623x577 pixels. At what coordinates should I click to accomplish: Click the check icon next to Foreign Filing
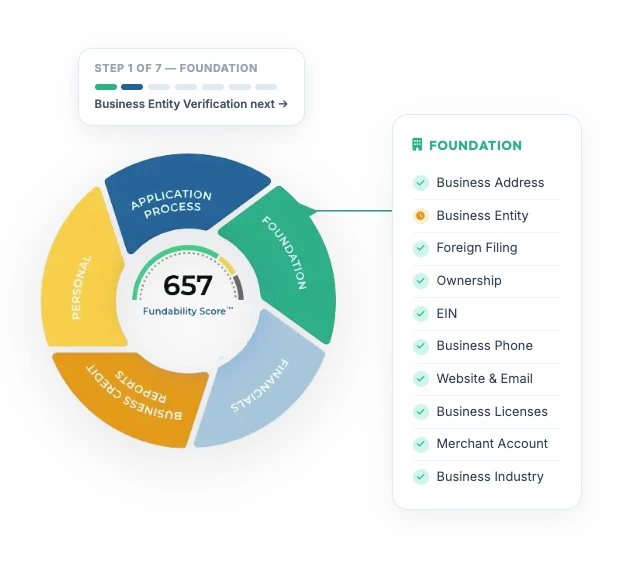click(x=421, y=248)
